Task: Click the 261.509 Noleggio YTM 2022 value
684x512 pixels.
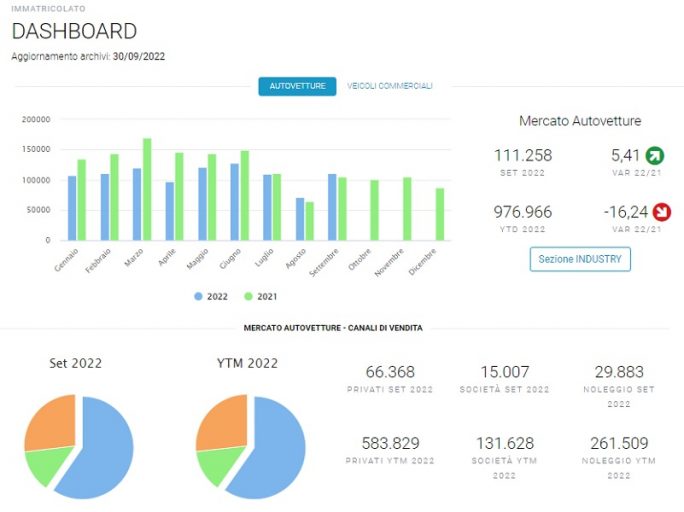Action: pos(619,443)
